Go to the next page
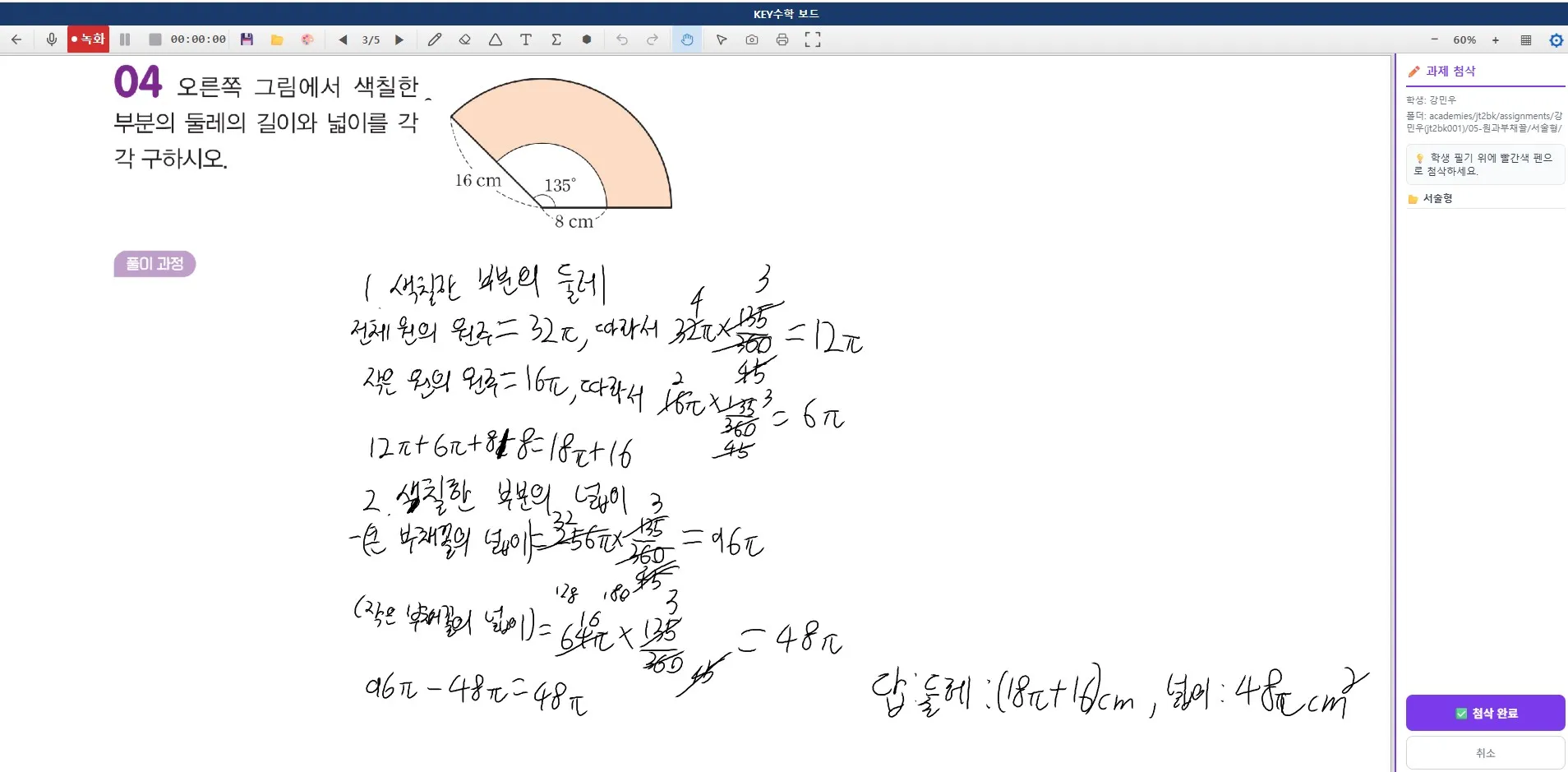Screen dimensions: 1568x772 pyautogui.click(x=399, y=39)
